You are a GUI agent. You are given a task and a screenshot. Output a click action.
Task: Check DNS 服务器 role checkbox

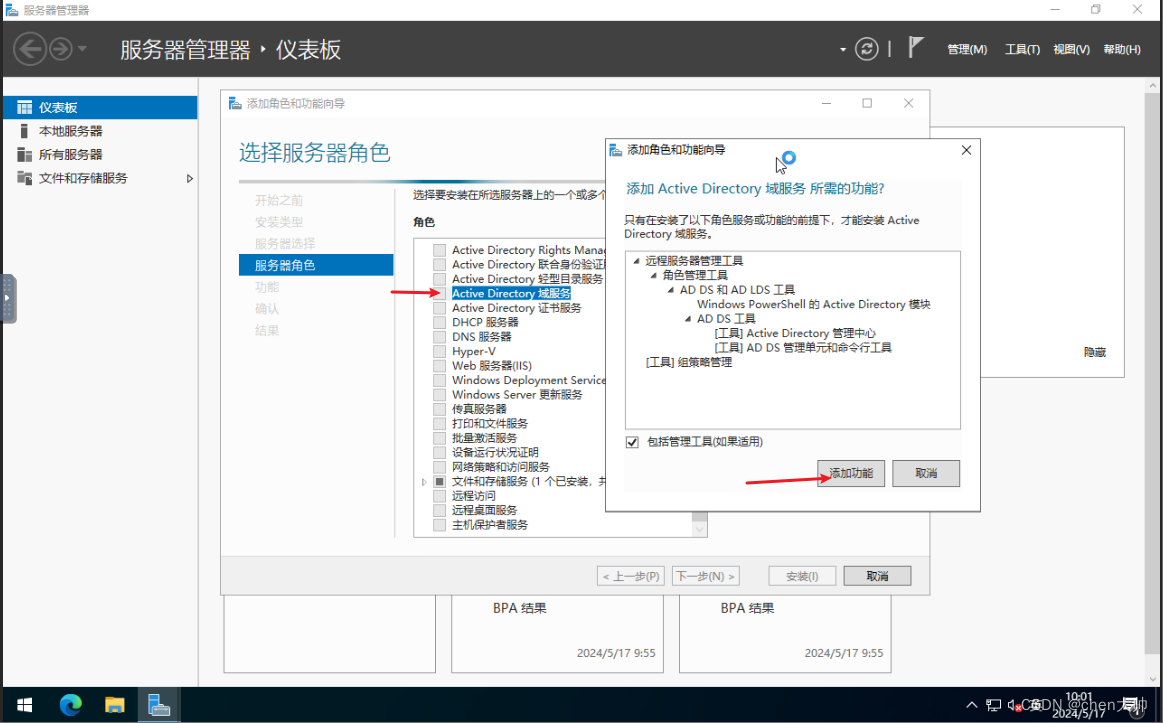[440, 337]
